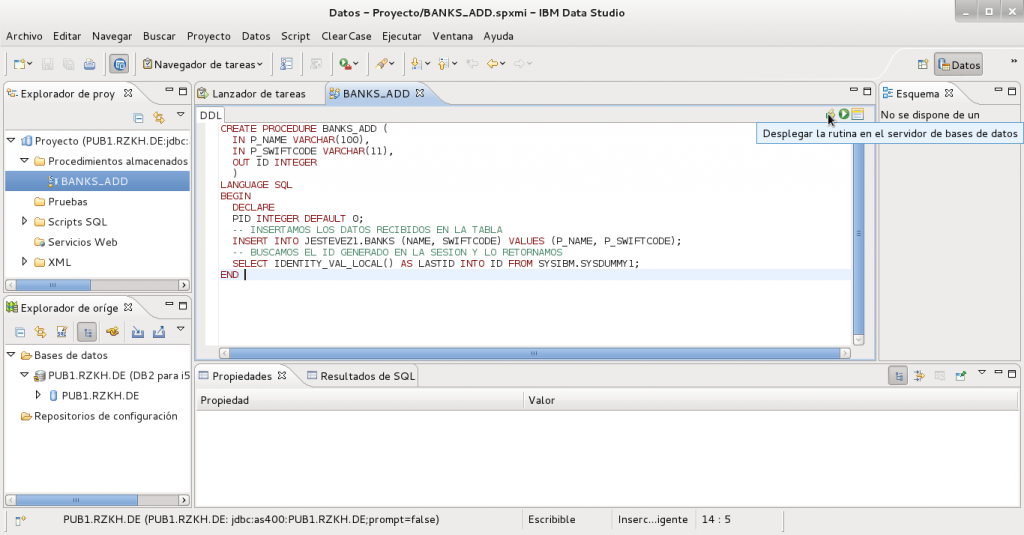1024x535 pixels.
Task: Click the new SQL script icon
Action: [61, 332]
